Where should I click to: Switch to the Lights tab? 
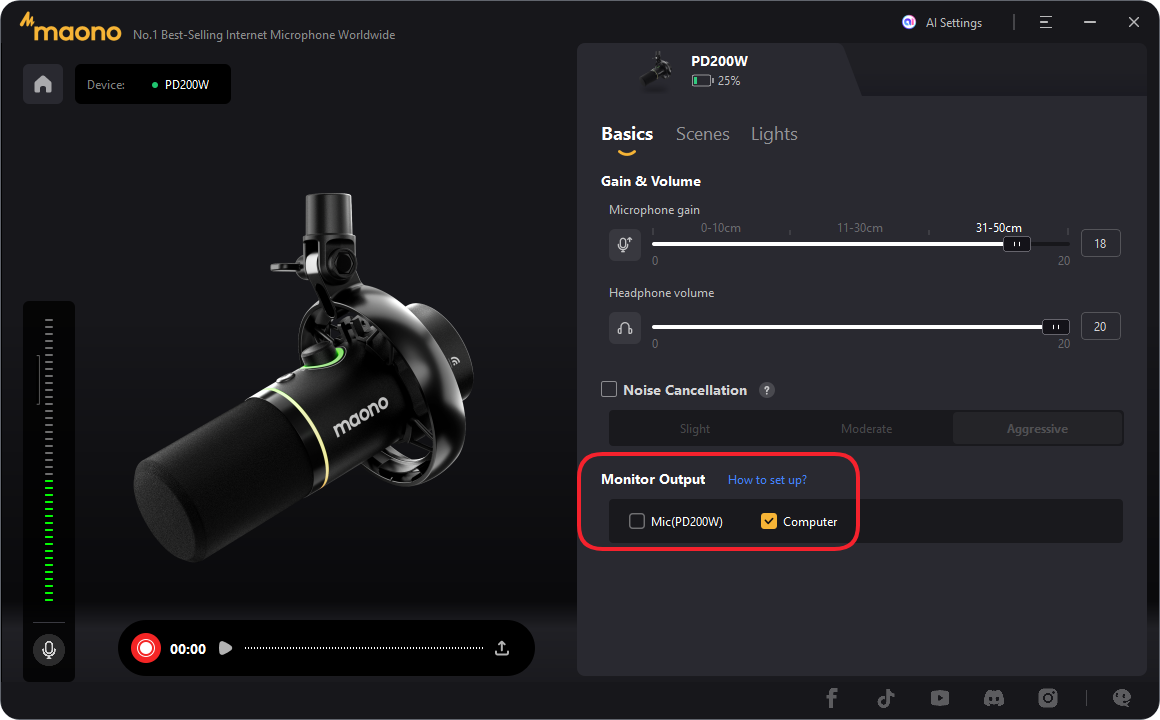click(x=773, y=133)
